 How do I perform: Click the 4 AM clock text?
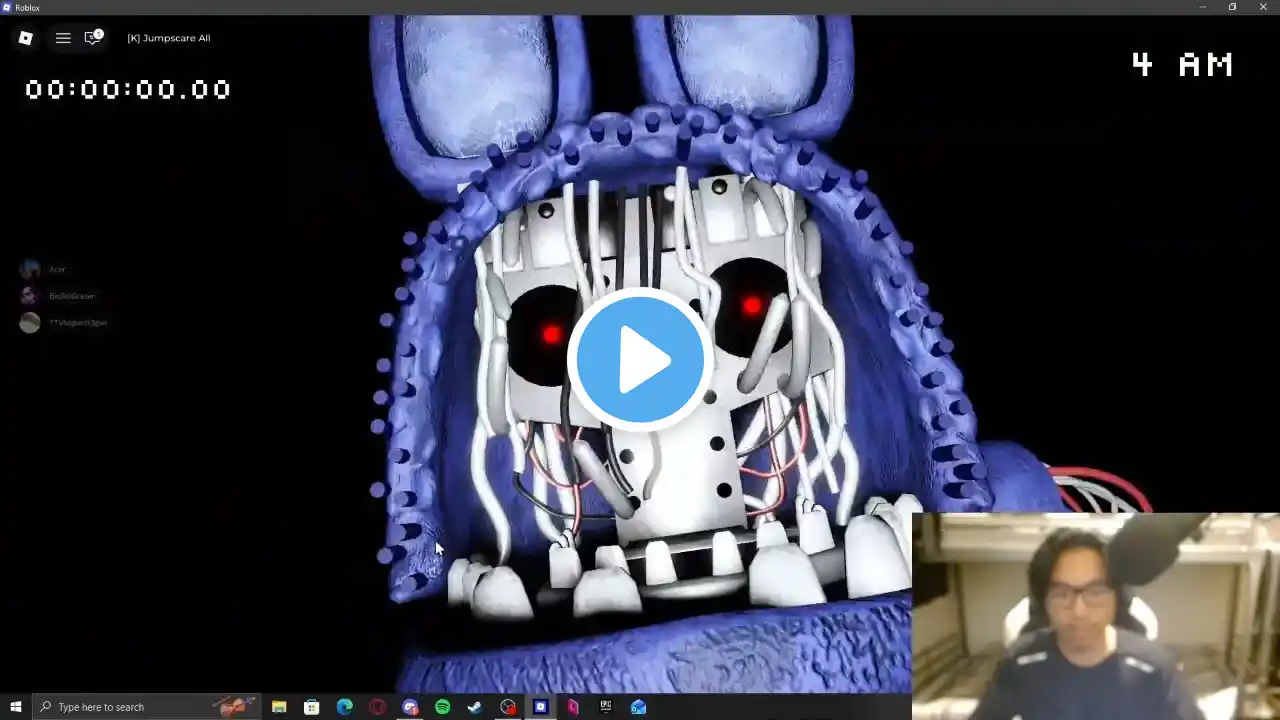coord(1182,65)
